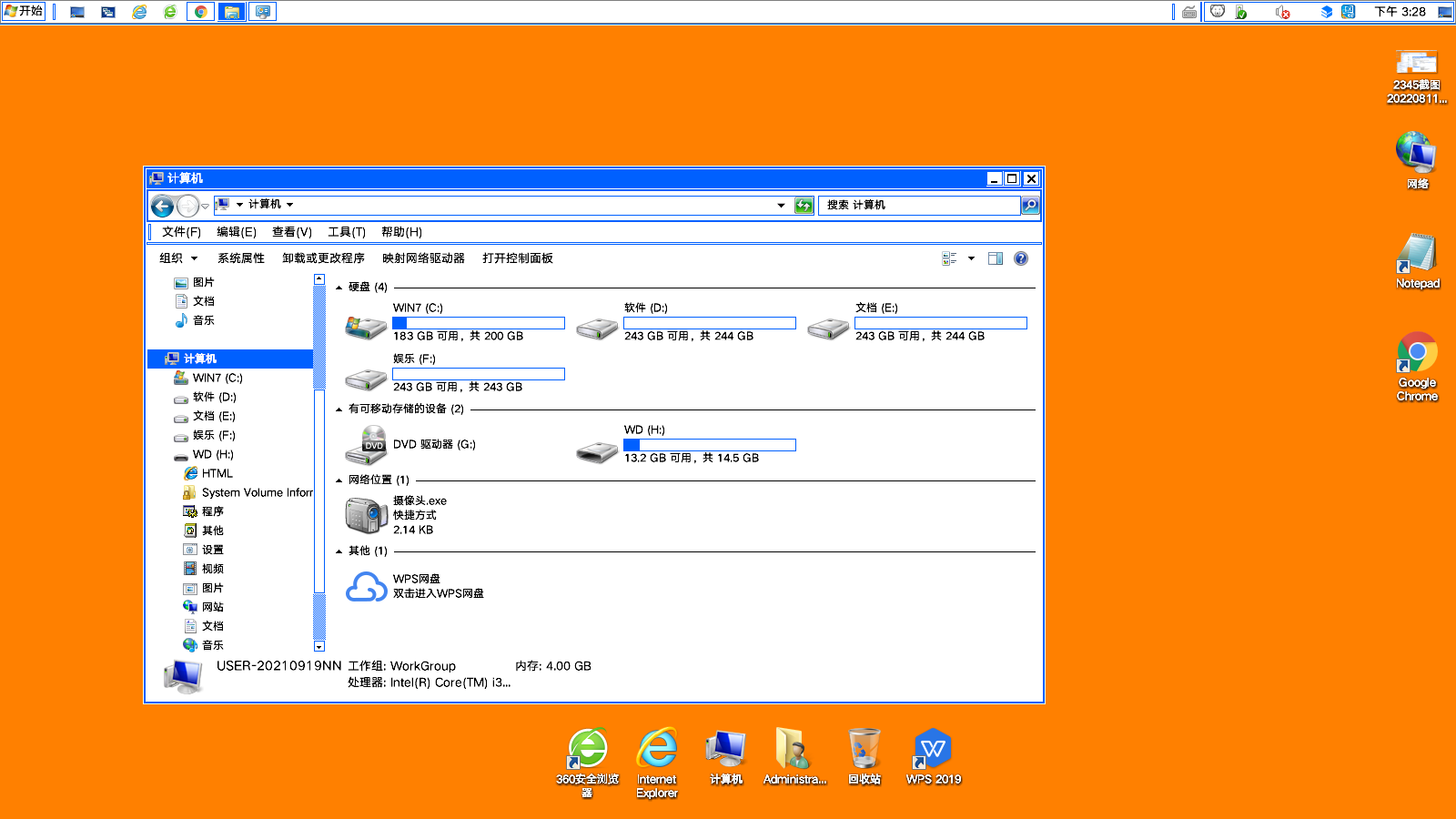Click the 系统属性 toolbar button
The image size is (1456, 819).
(241, 258)
